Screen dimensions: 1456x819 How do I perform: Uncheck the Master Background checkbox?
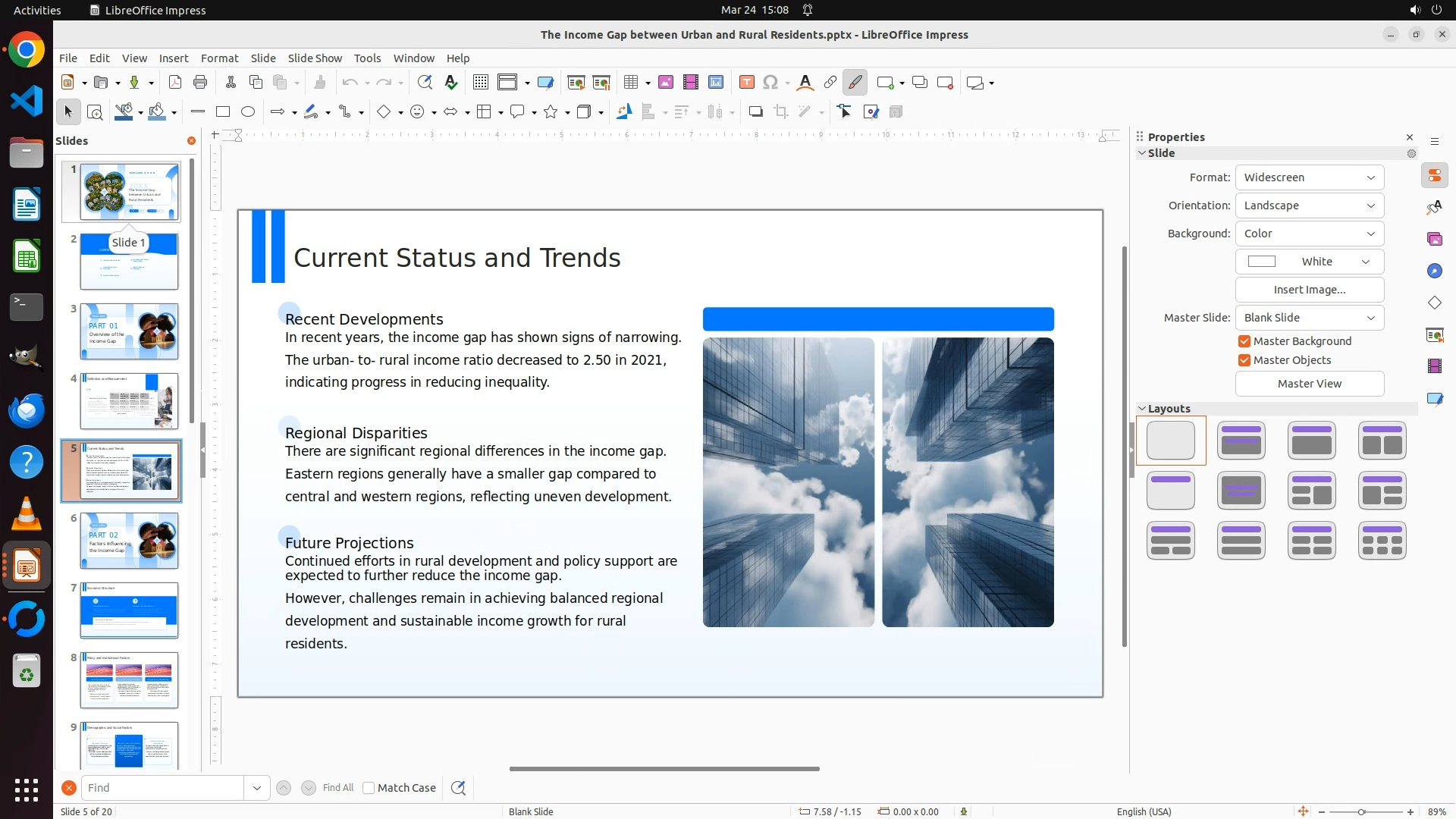[x=1244, y=341]
